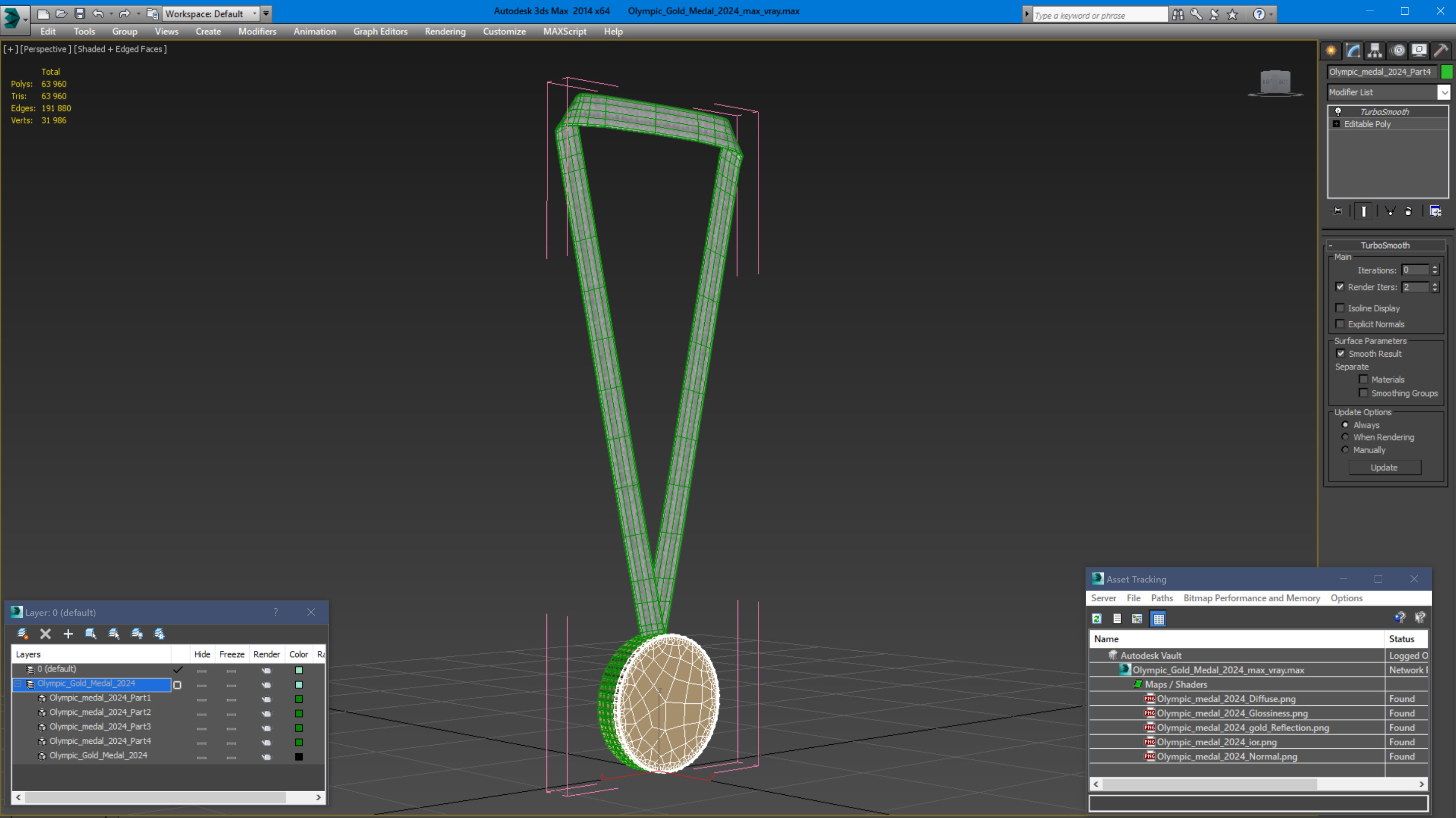
Task: Select When Rendering update radio option
Action: [x=1345, y=437]
